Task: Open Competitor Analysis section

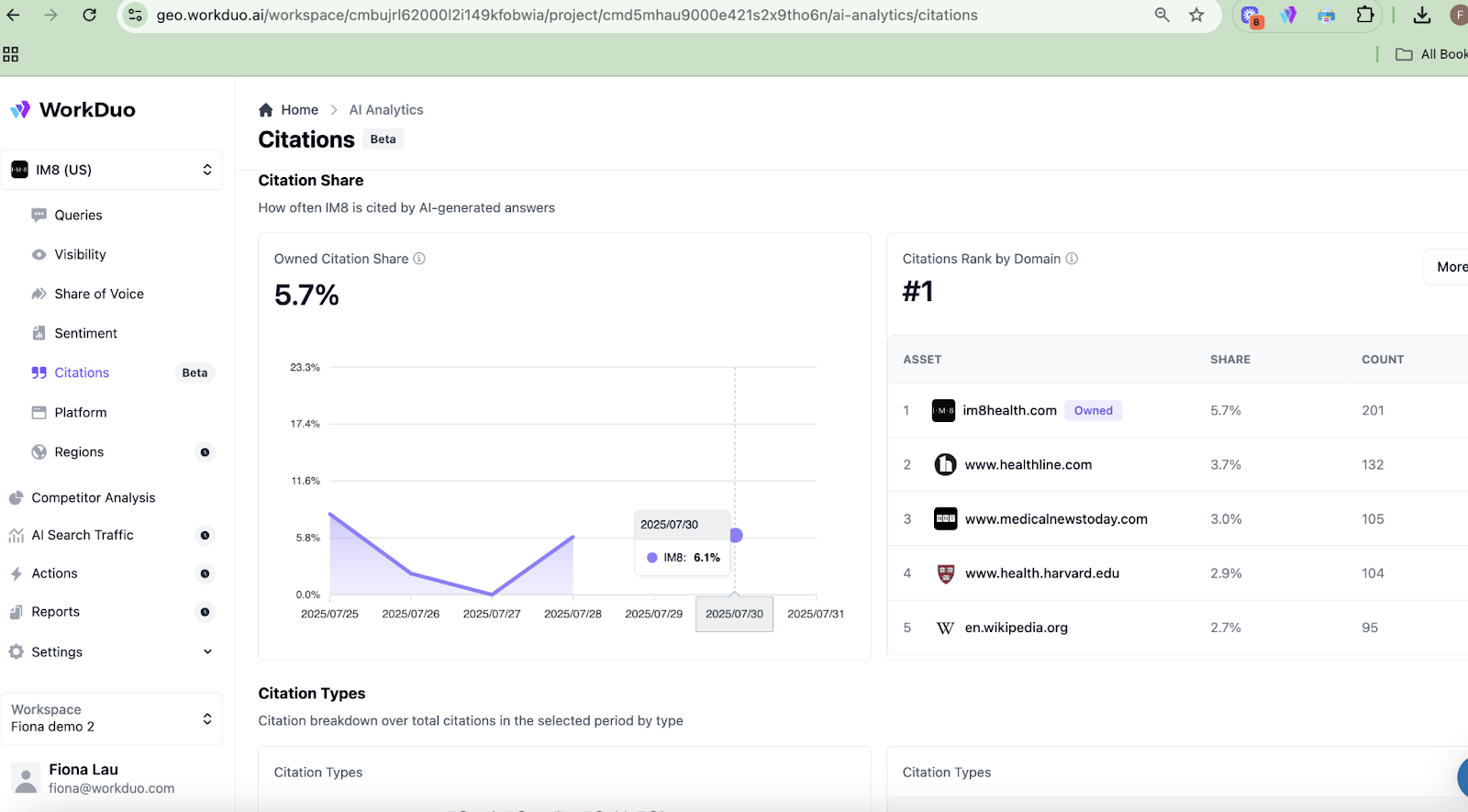Action: click(x=94, y=497)
